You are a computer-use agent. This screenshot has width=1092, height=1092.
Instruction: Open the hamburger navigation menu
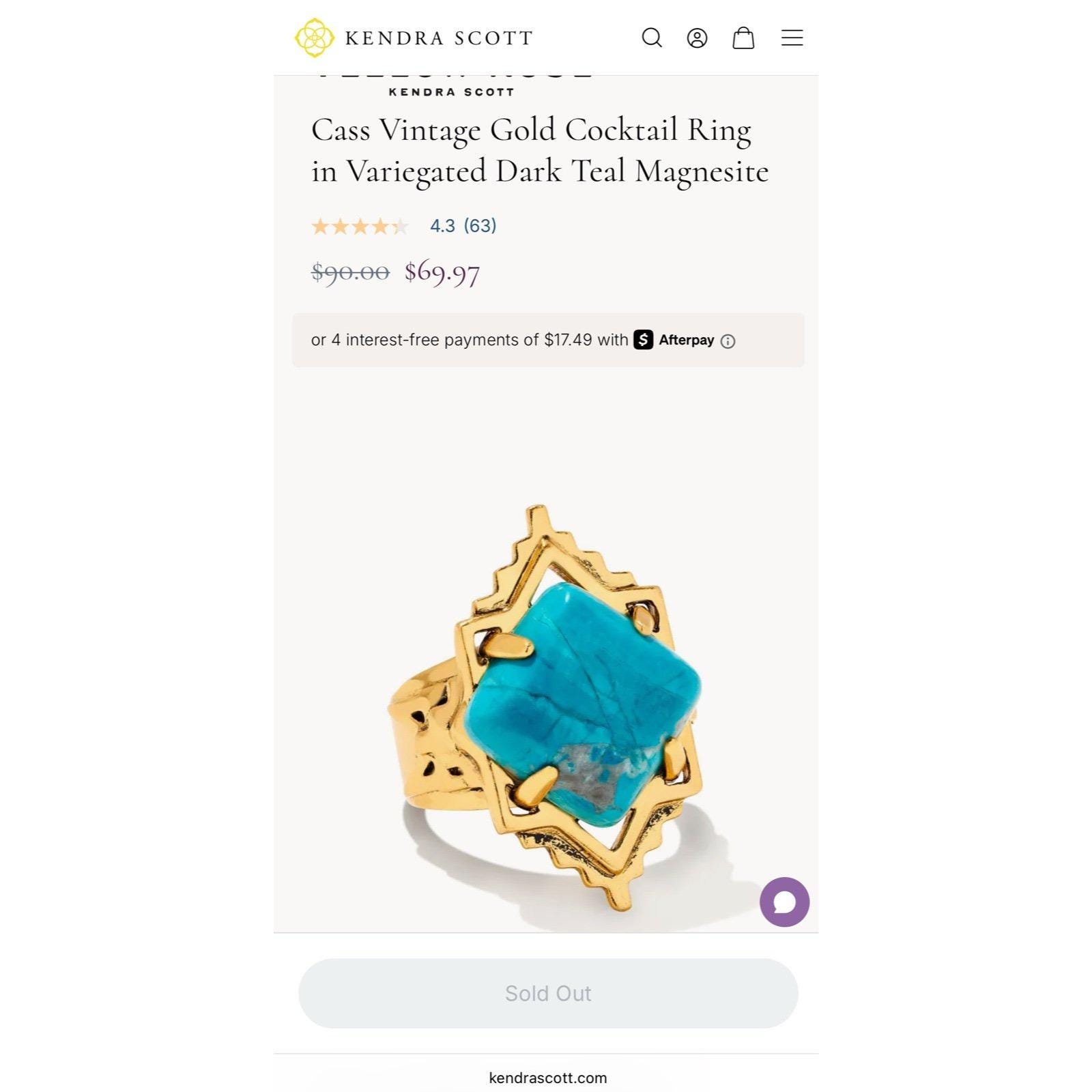click(792, 38)
